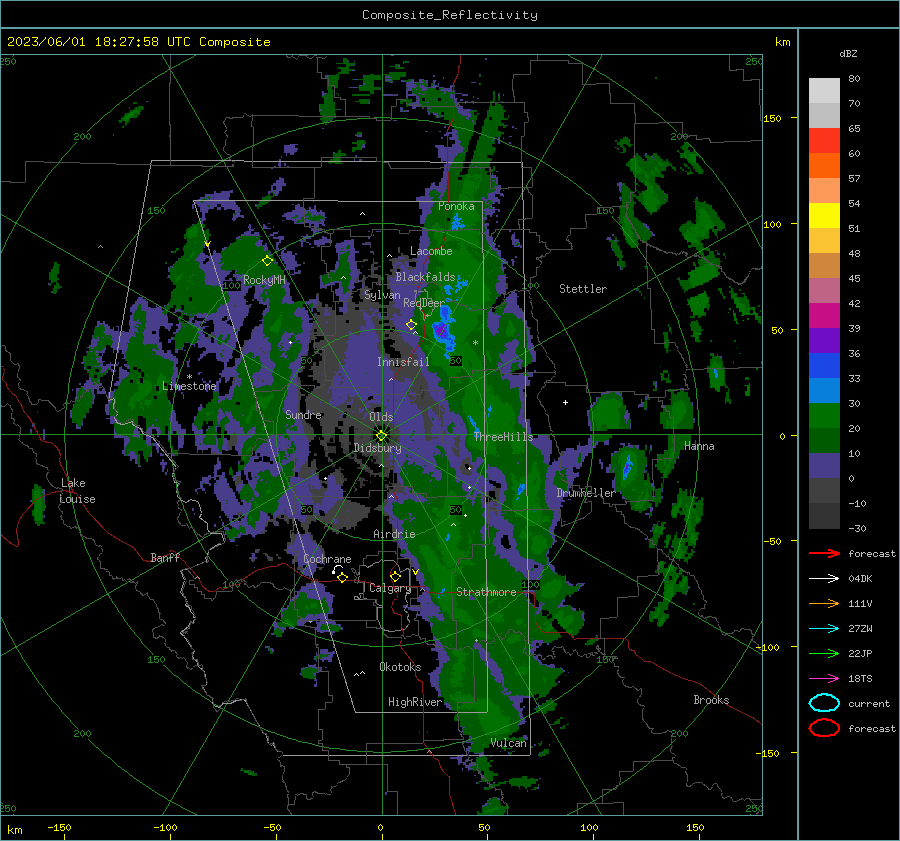Click the Blackfalds city label
Image resolution: width=900 pixels, height=841 pixels.
(x=425, y=277)
